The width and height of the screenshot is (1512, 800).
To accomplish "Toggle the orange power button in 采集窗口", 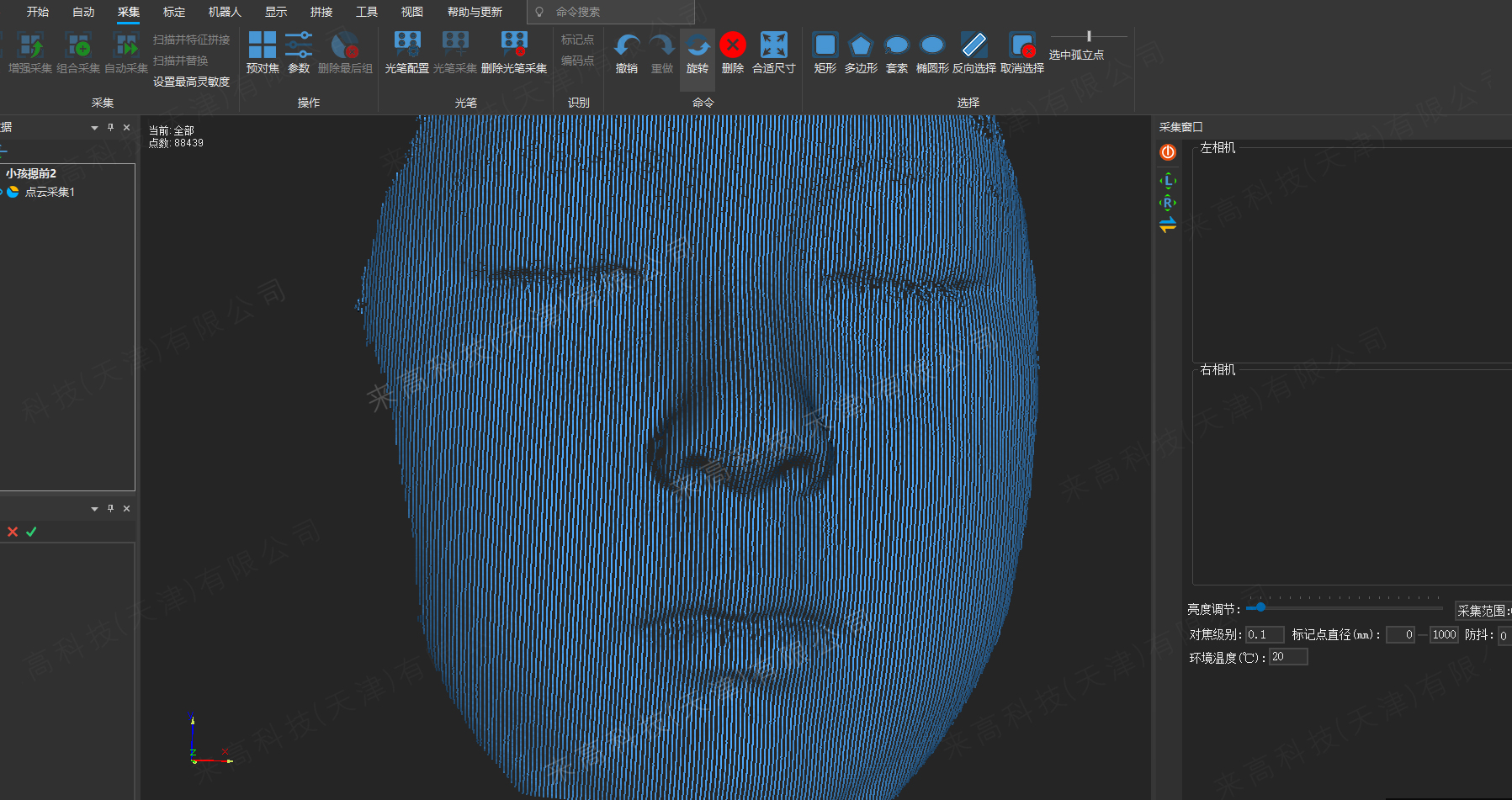I will coord(1168,152).
